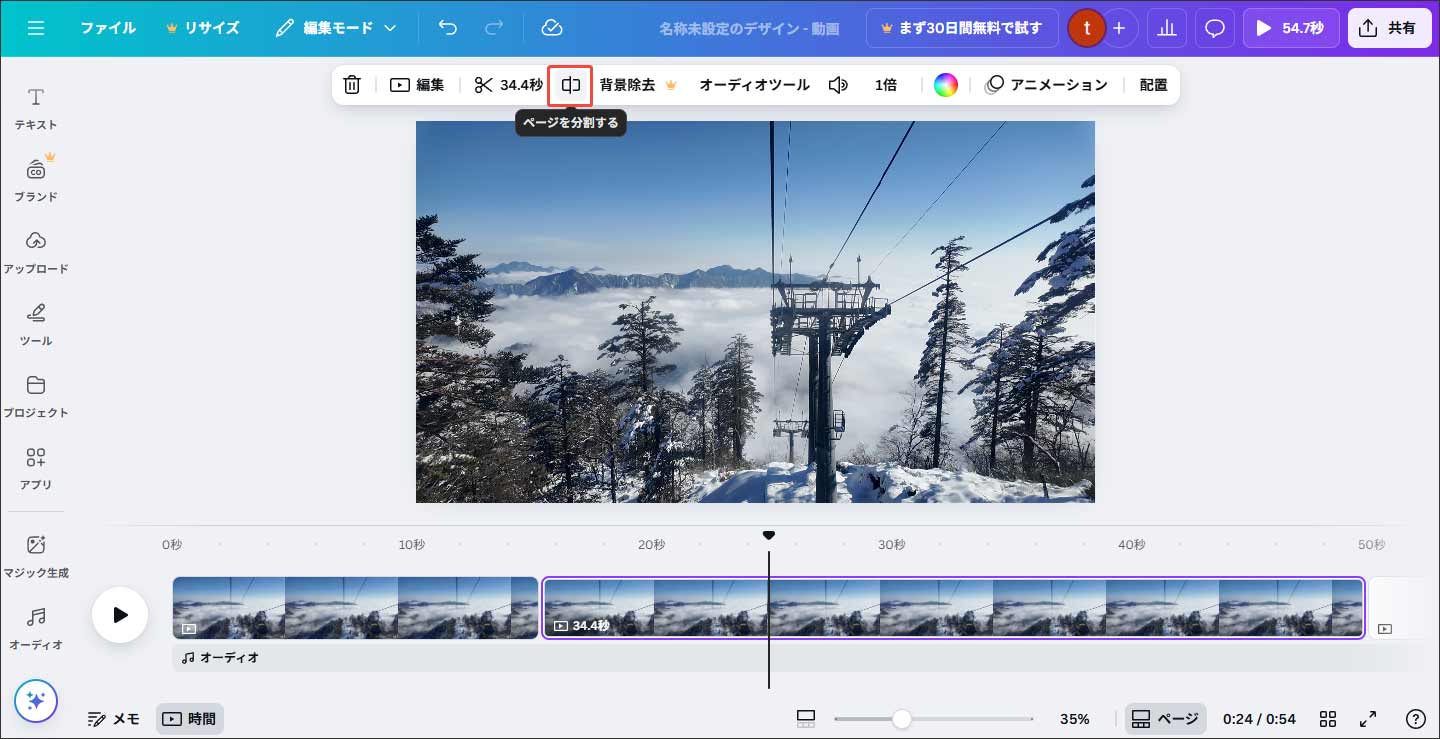Open the リサイズ menu

tap(202, 28)
